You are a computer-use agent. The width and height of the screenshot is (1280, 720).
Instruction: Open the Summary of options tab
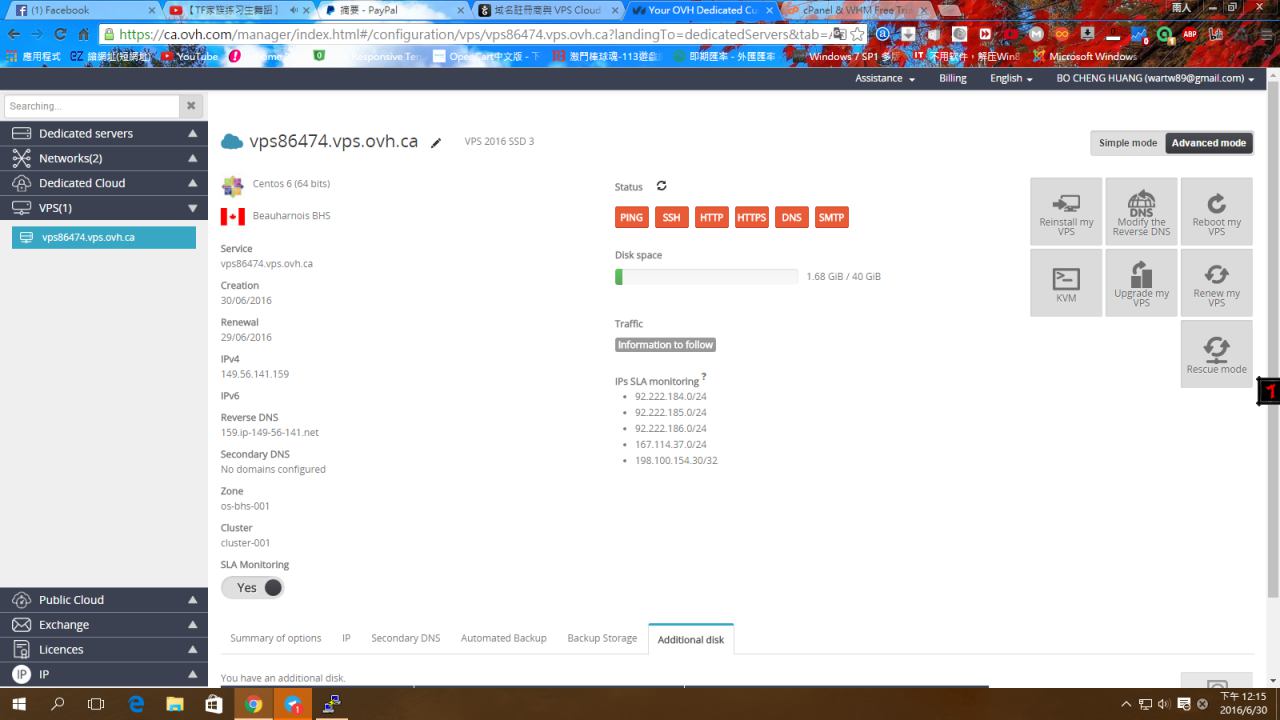pos(276,638)
